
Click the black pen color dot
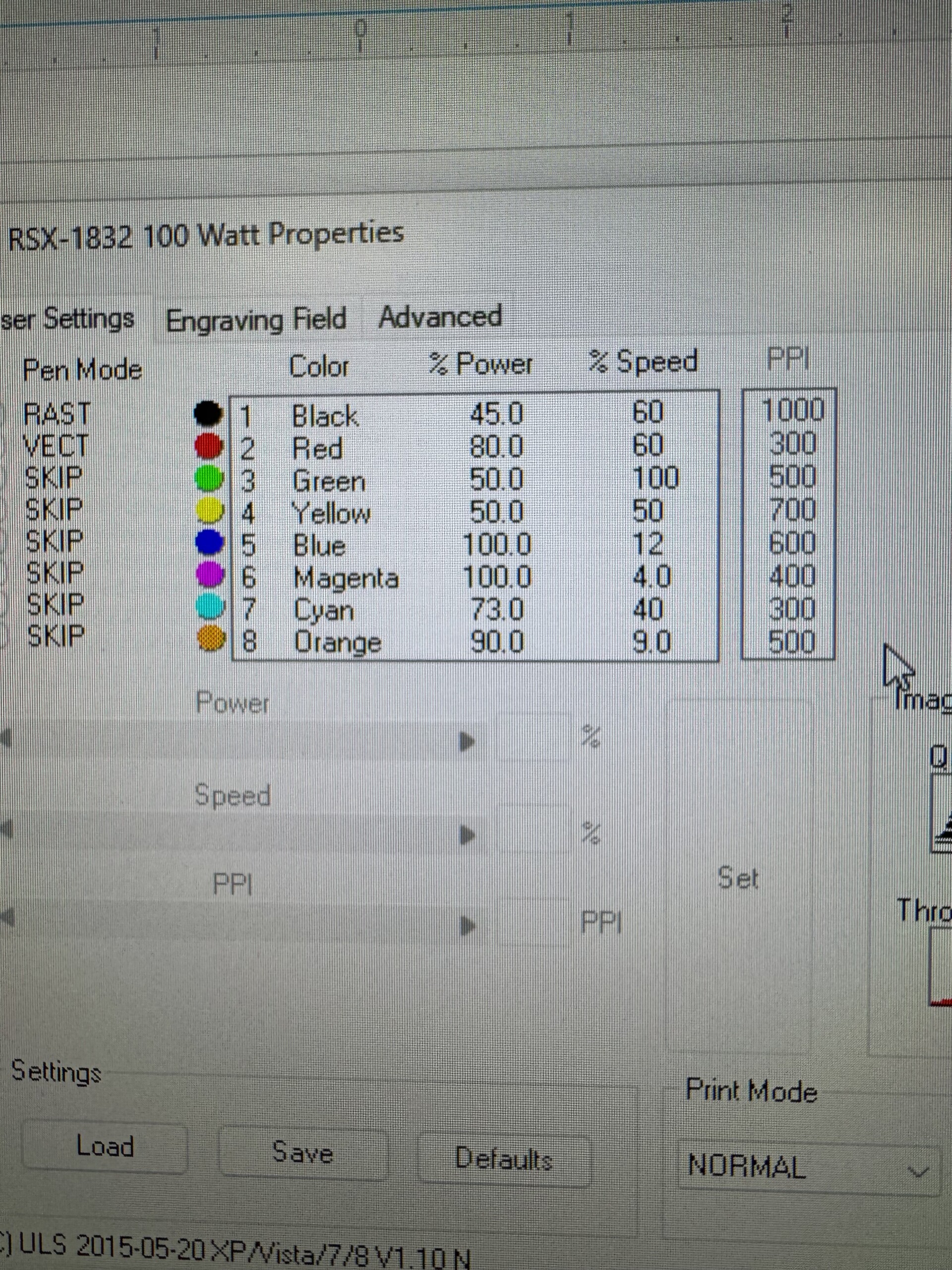[208, 413]
